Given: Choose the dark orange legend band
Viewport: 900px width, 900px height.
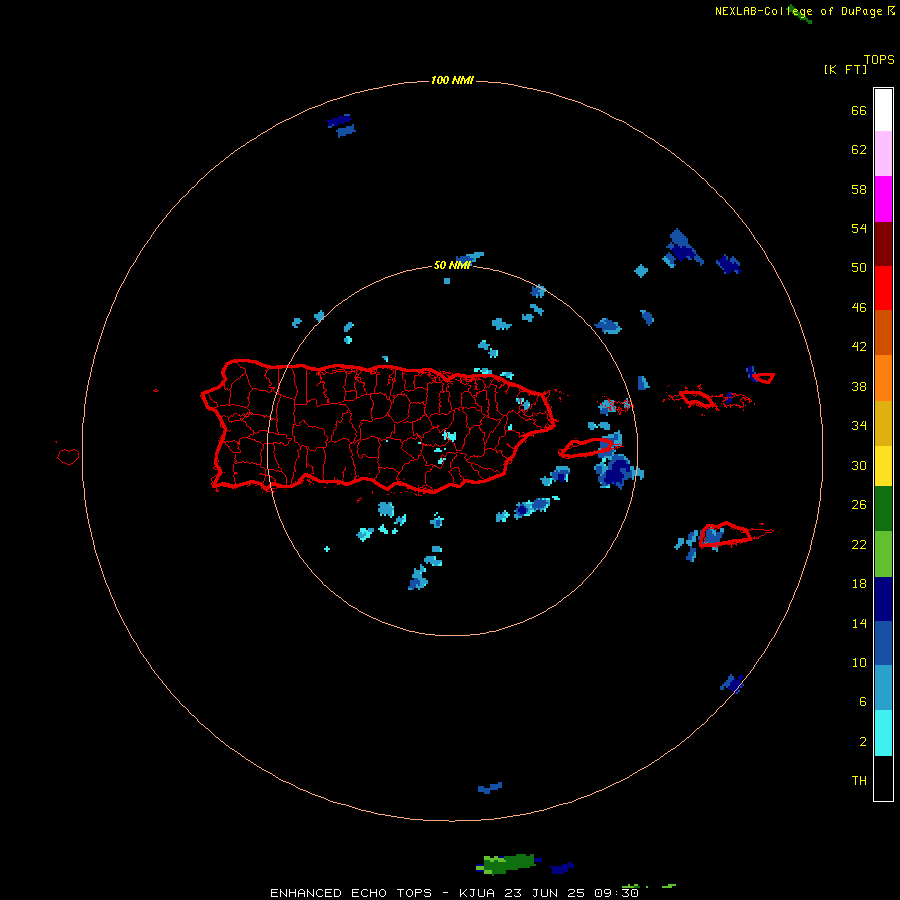Looking at the screenshot, I should pyautogui.click(x=883, y=332).
